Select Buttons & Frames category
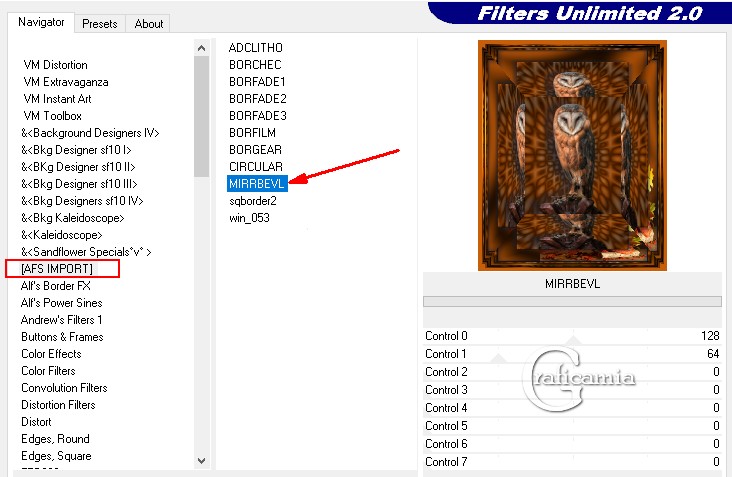Image resolution: width=732 pixels, height=477 pixels. 62,337
